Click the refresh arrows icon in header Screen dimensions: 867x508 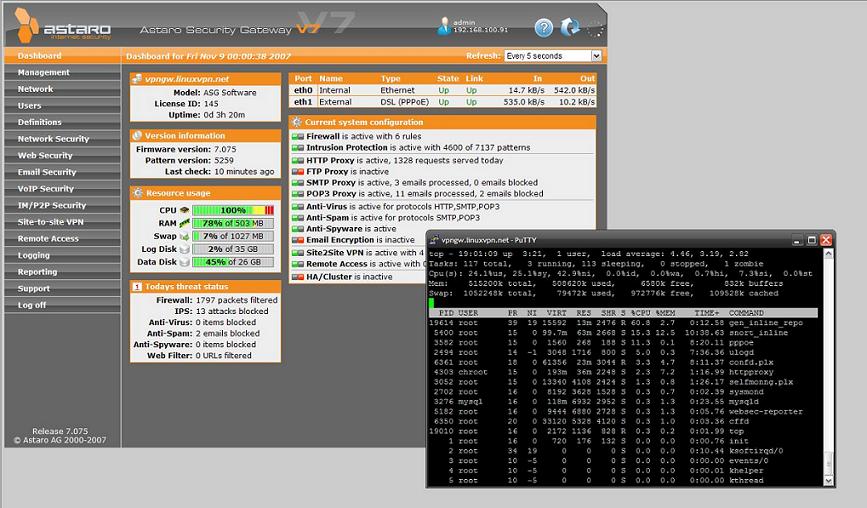[570, 27]
